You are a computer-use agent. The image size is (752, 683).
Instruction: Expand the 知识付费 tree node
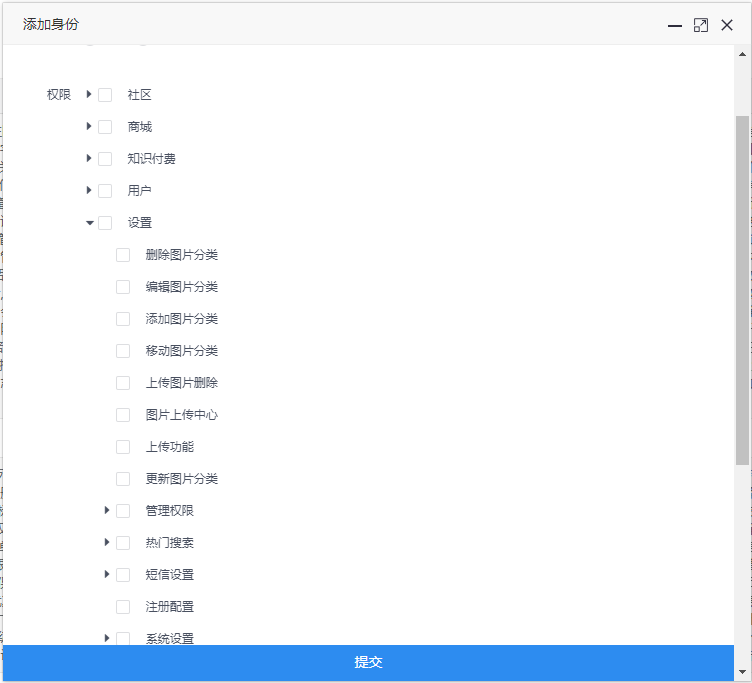tap(89, 158)
